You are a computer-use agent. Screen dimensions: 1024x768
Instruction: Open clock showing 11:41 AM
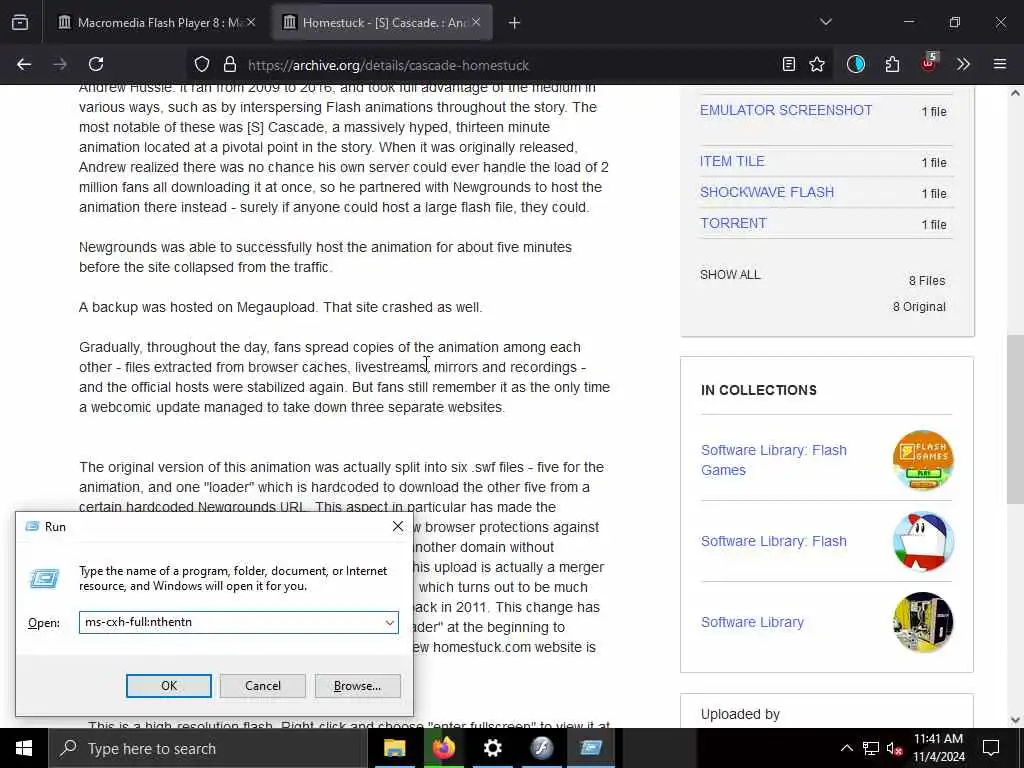coord(938,748)
